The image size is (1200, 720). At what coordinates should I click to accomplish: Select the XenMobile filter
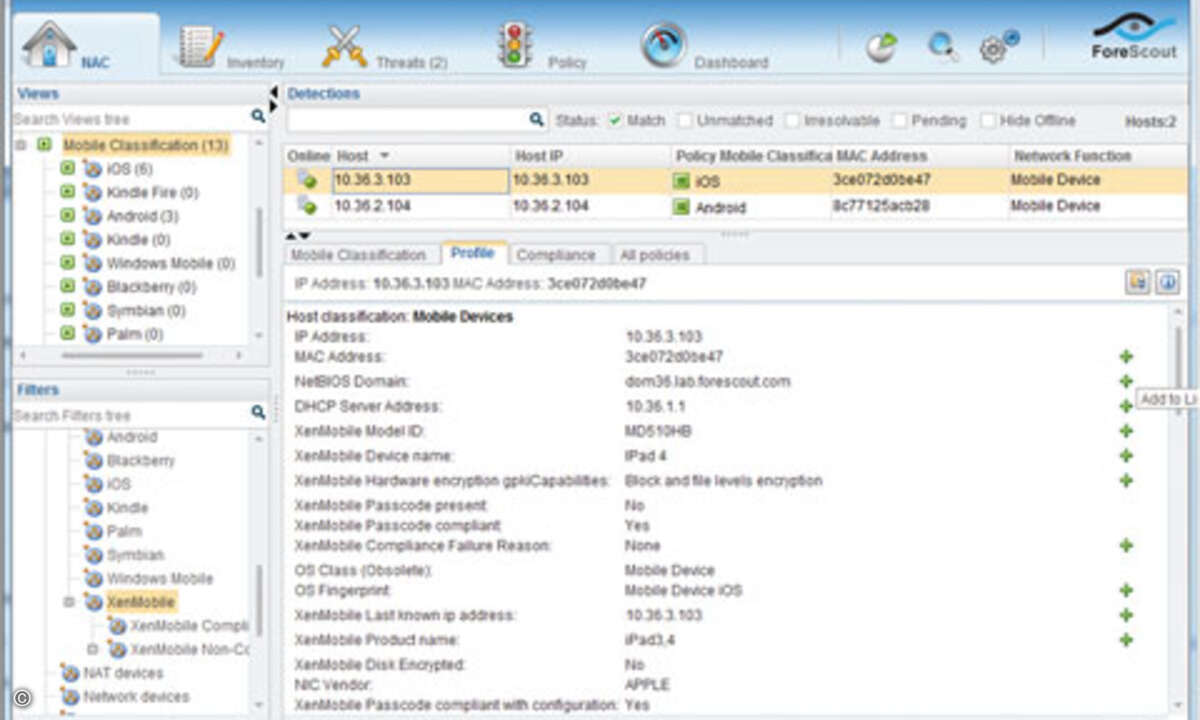[x=141, y=602]
